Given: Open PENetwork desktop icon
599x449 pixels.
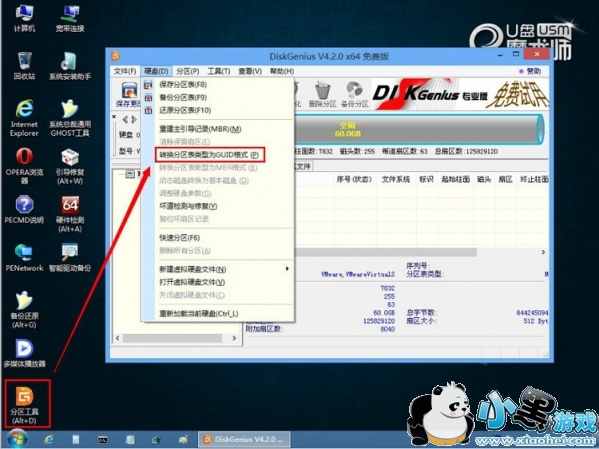Looking at the screenshot, I should coord(24,258).
